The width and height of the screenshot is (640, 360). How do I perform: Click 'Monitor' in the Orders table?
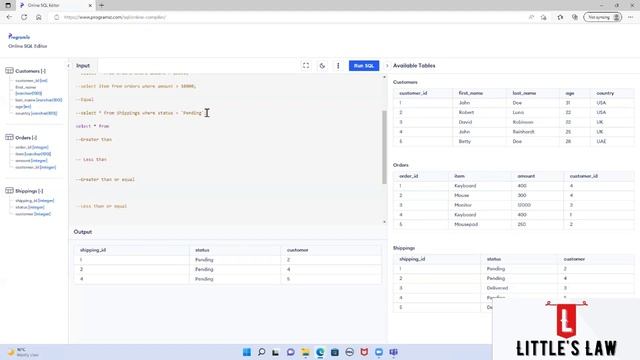[463, 205]
